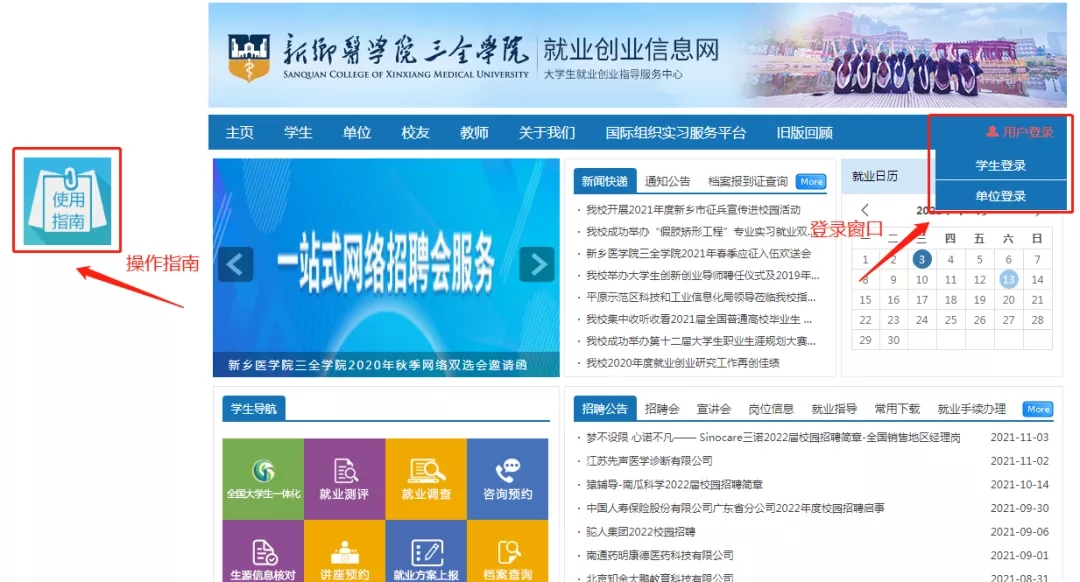The width and height of the screenshot is (1080, 582).
Task: Go to the previous calendar month
Action: [865, 210]
